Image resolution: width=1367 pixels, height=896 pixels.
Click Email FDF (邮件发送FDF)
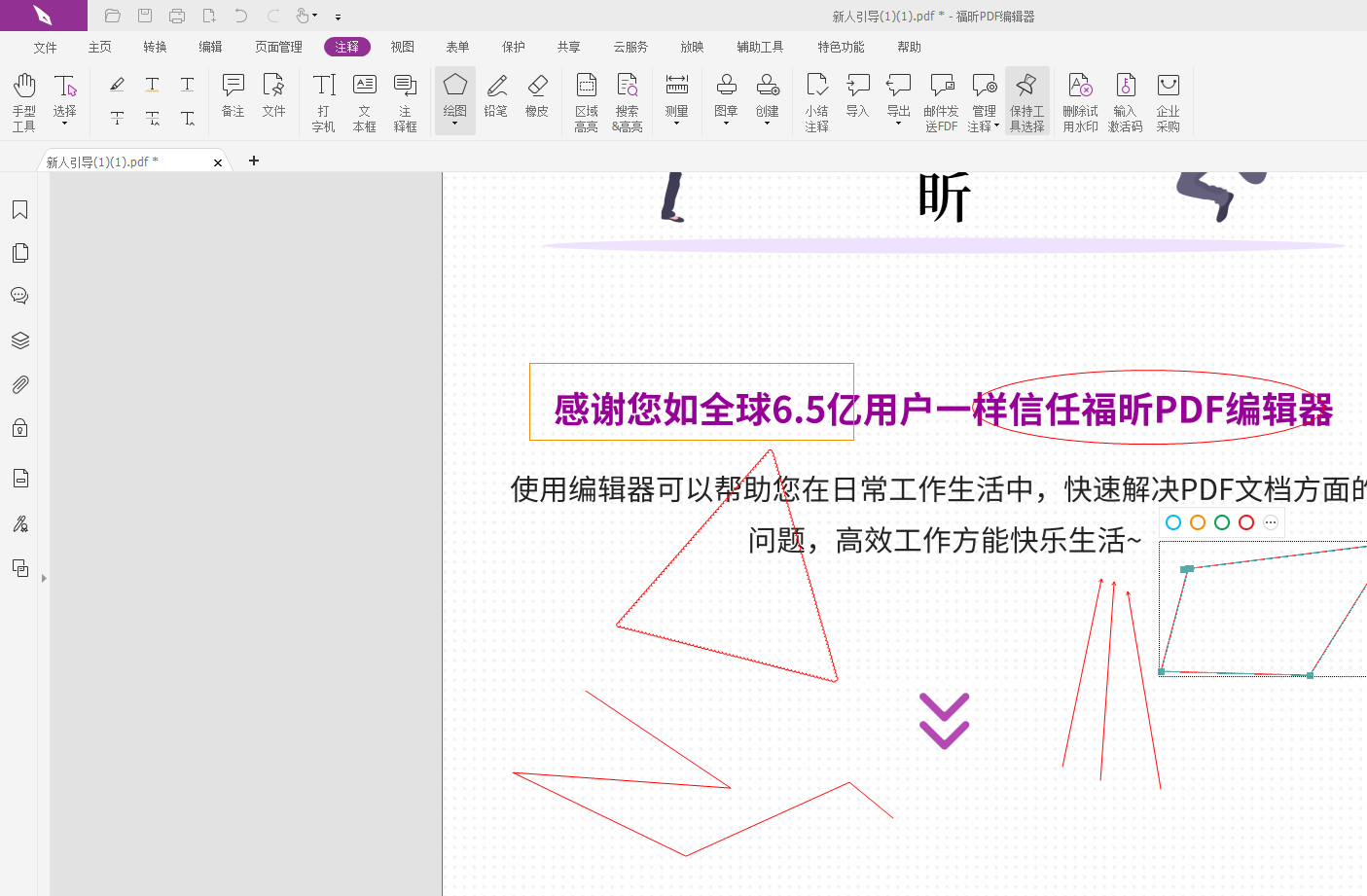941,102
